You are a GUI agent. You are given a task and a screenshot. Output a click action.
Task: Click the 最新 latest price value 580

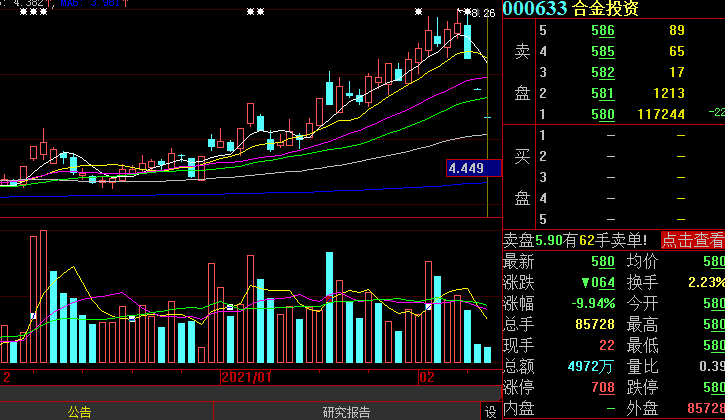click(603, 262)
